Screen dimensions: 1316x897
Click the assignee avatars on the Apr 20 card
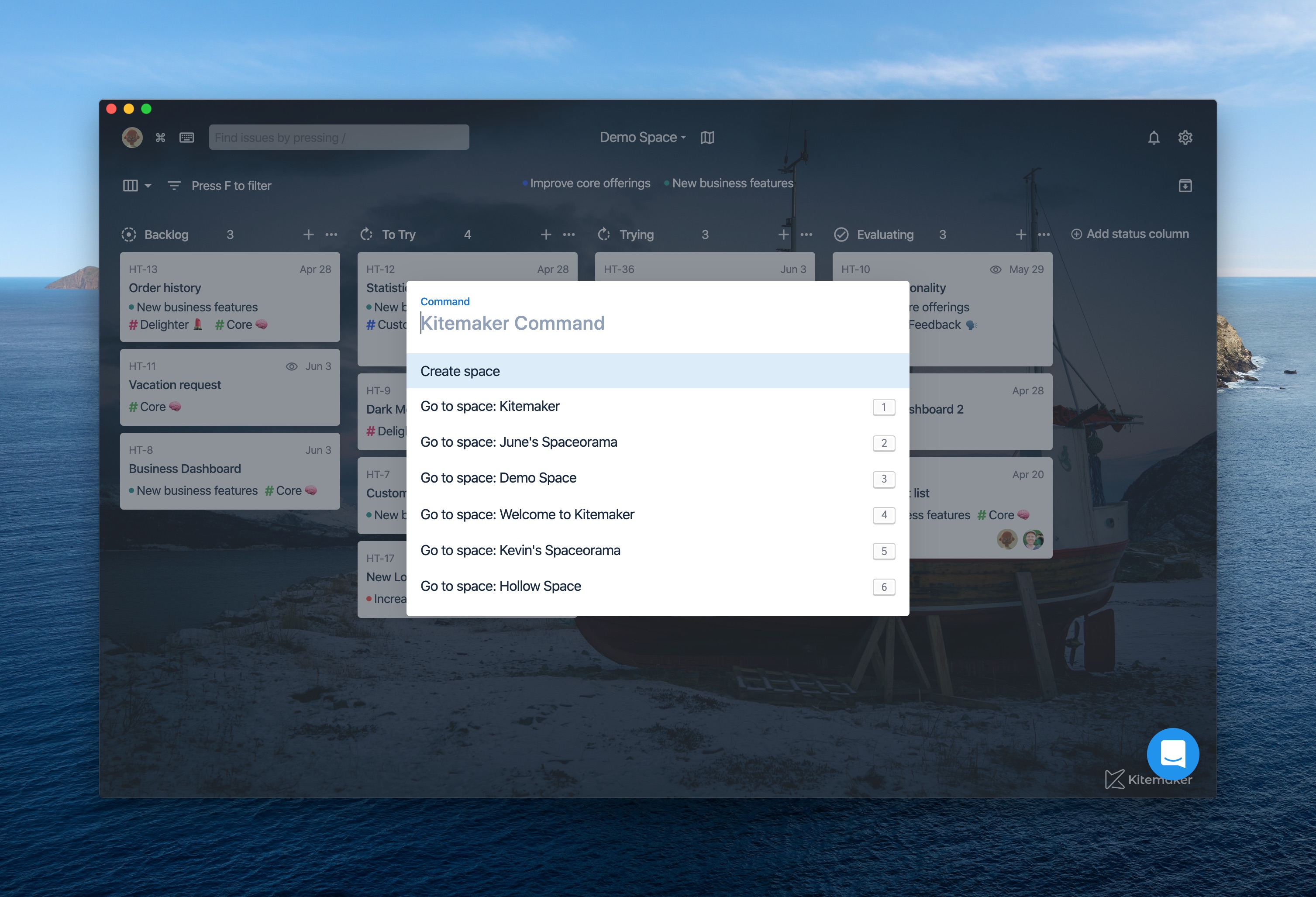point(1020,539)
